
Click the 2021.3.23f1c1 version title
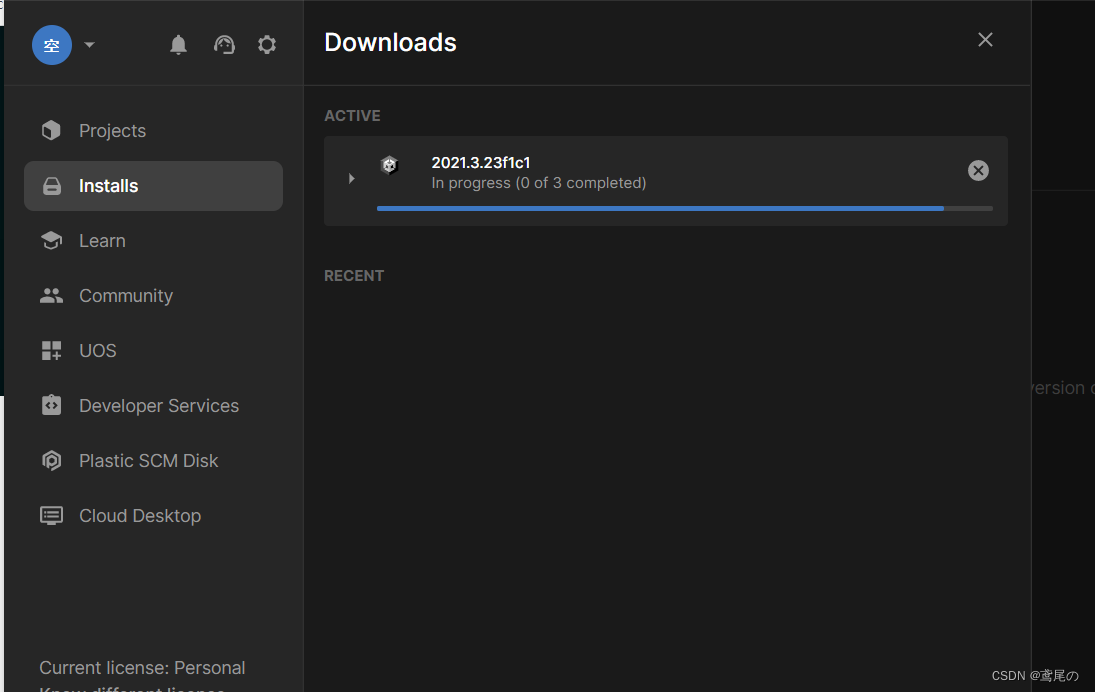(x=480, y=163)
